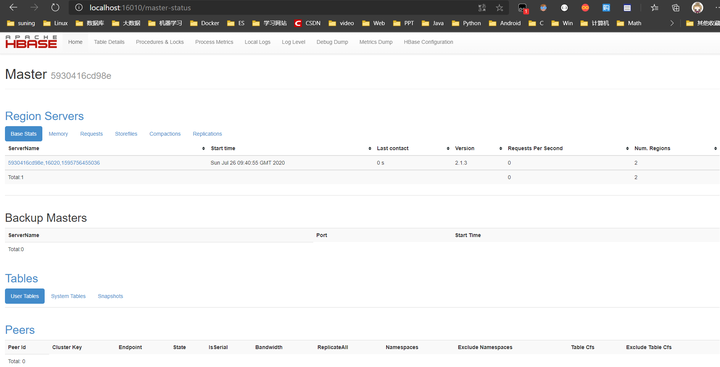Open Debug Dump page
This screenshot has height=367, width=720.
click(x=332, y=42)
